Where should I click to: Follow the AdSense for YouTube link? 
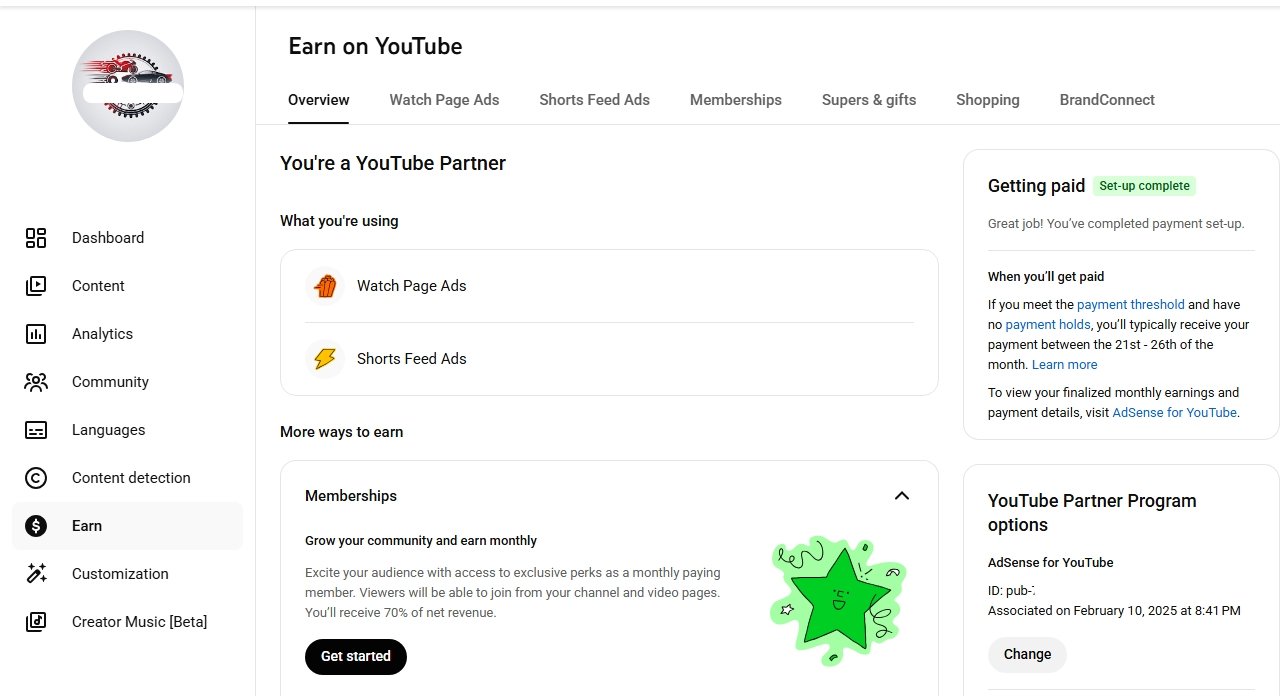pos(1174,412)
